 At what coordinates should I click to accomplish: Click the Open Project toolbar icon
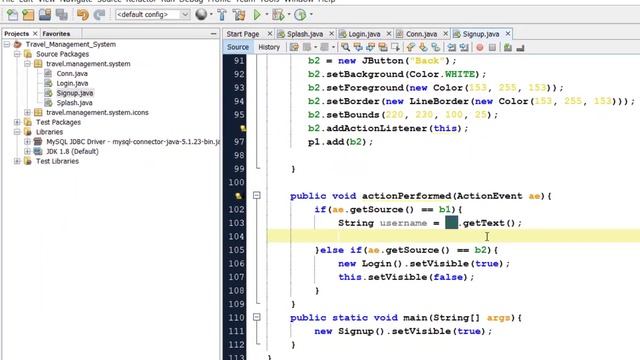(x=44, y=15)
